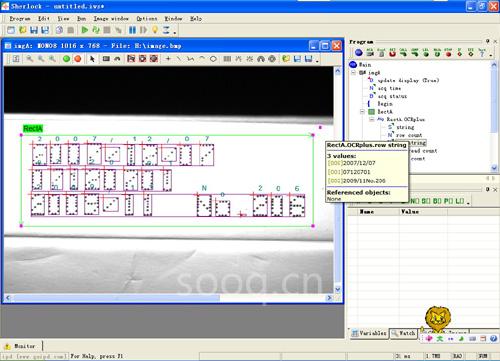The width and height of the screenshot is (500, 361).
Task: Click the green circle icon in image toolbar
Action: click(66, 59)
